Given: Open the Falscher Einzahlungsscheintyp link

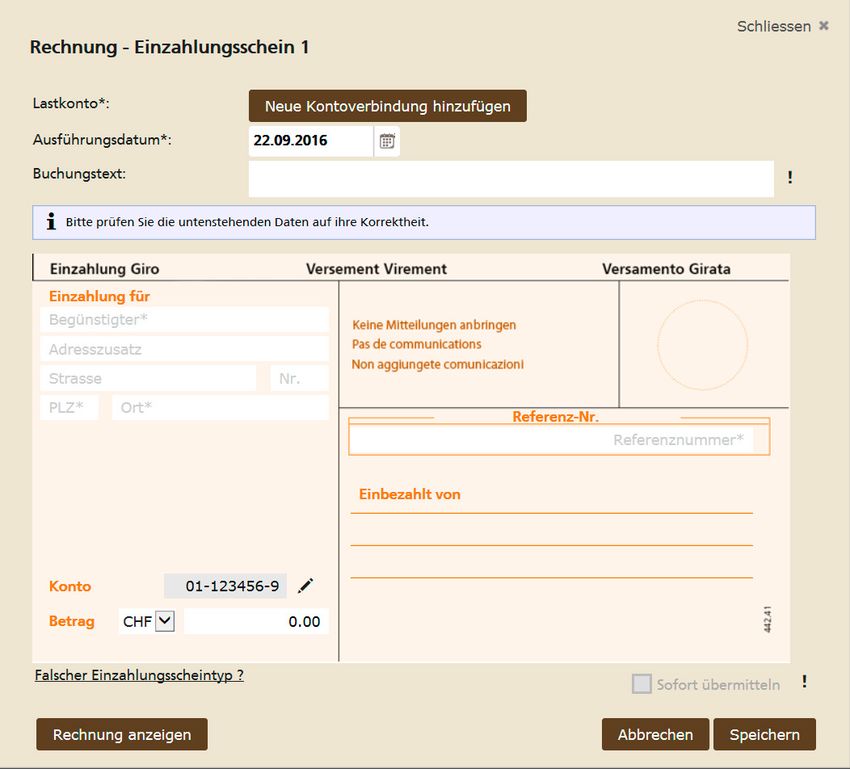Looking at the screenshot, I should tap(139, 675).
